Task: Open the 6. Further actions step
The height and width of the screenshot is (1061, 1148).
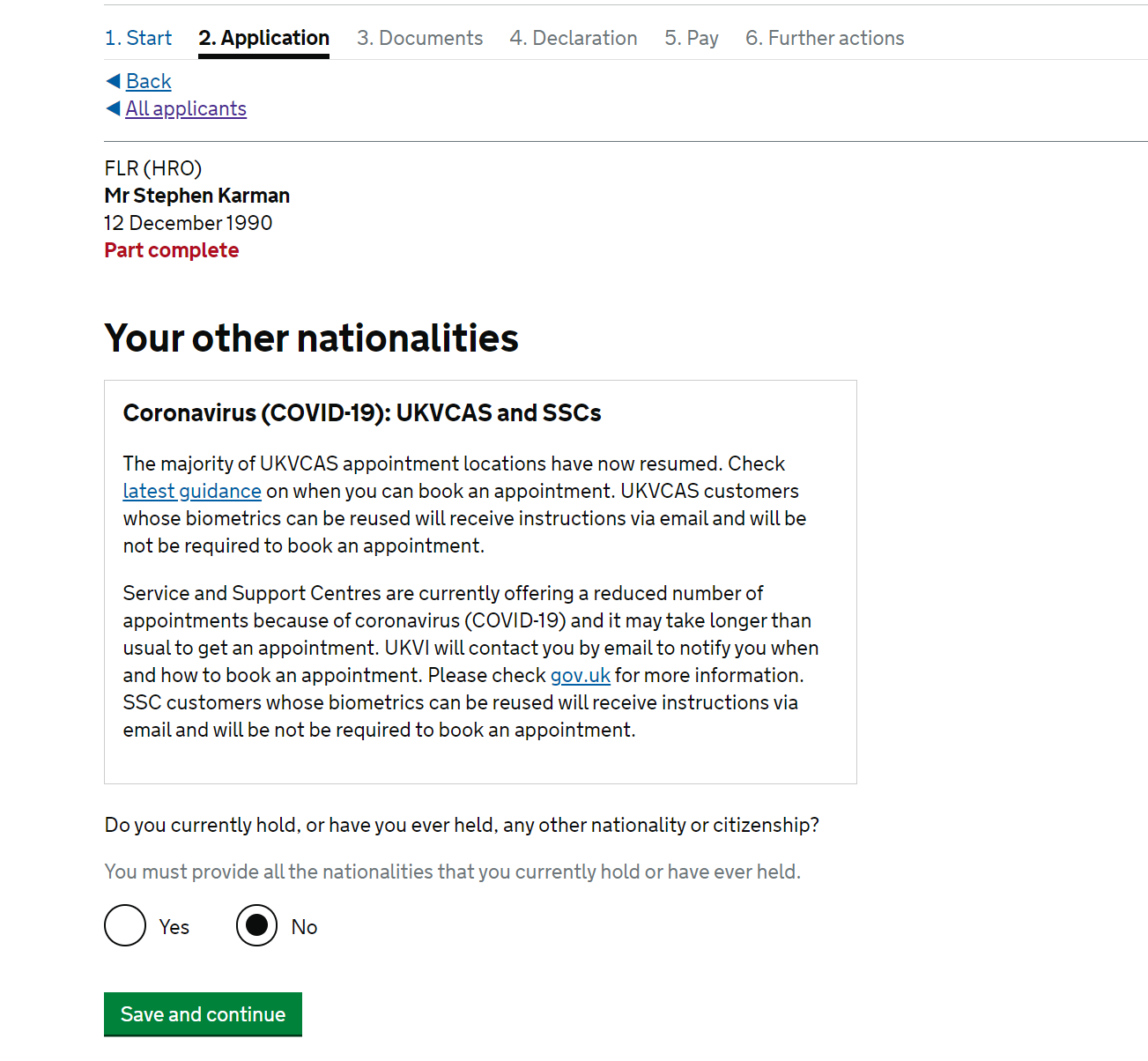Action: coord(825,38)
